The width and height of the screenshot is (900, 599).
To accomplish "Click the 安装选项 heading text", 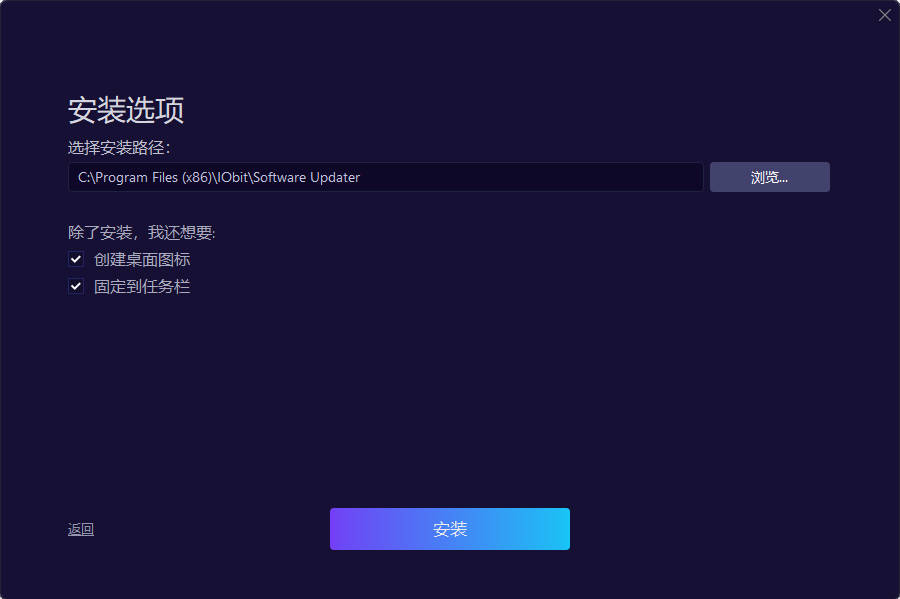I will pos(126,110).
